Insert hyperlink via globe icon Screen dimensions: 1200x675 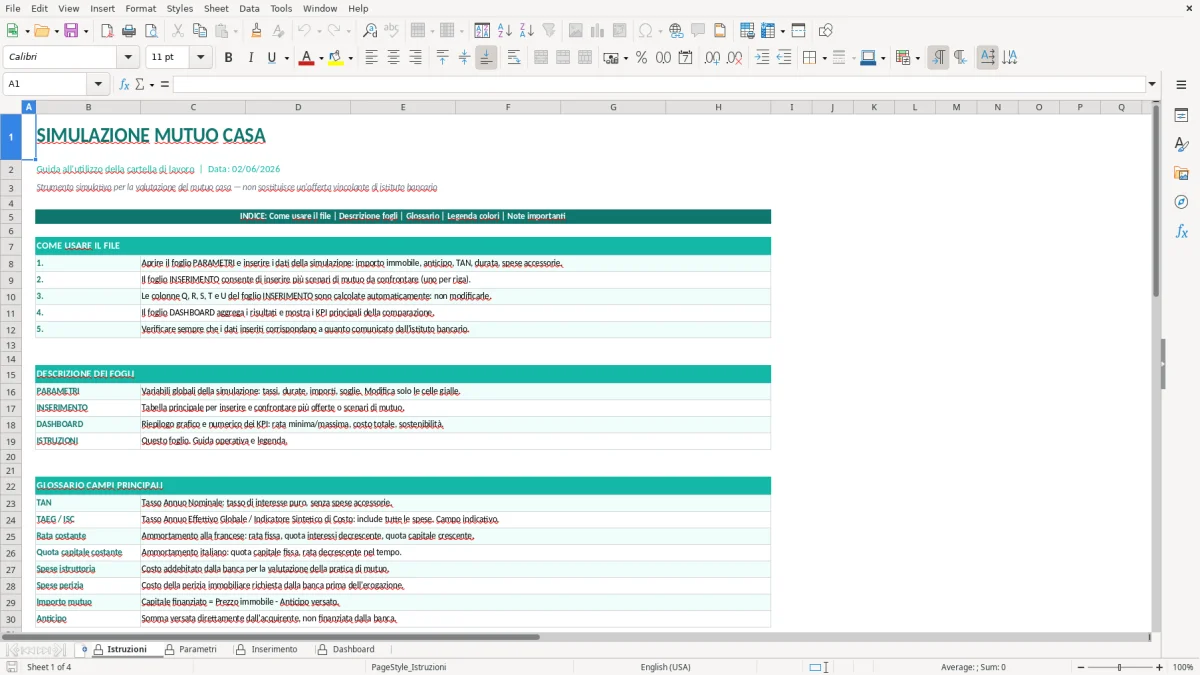click(676, 31)
